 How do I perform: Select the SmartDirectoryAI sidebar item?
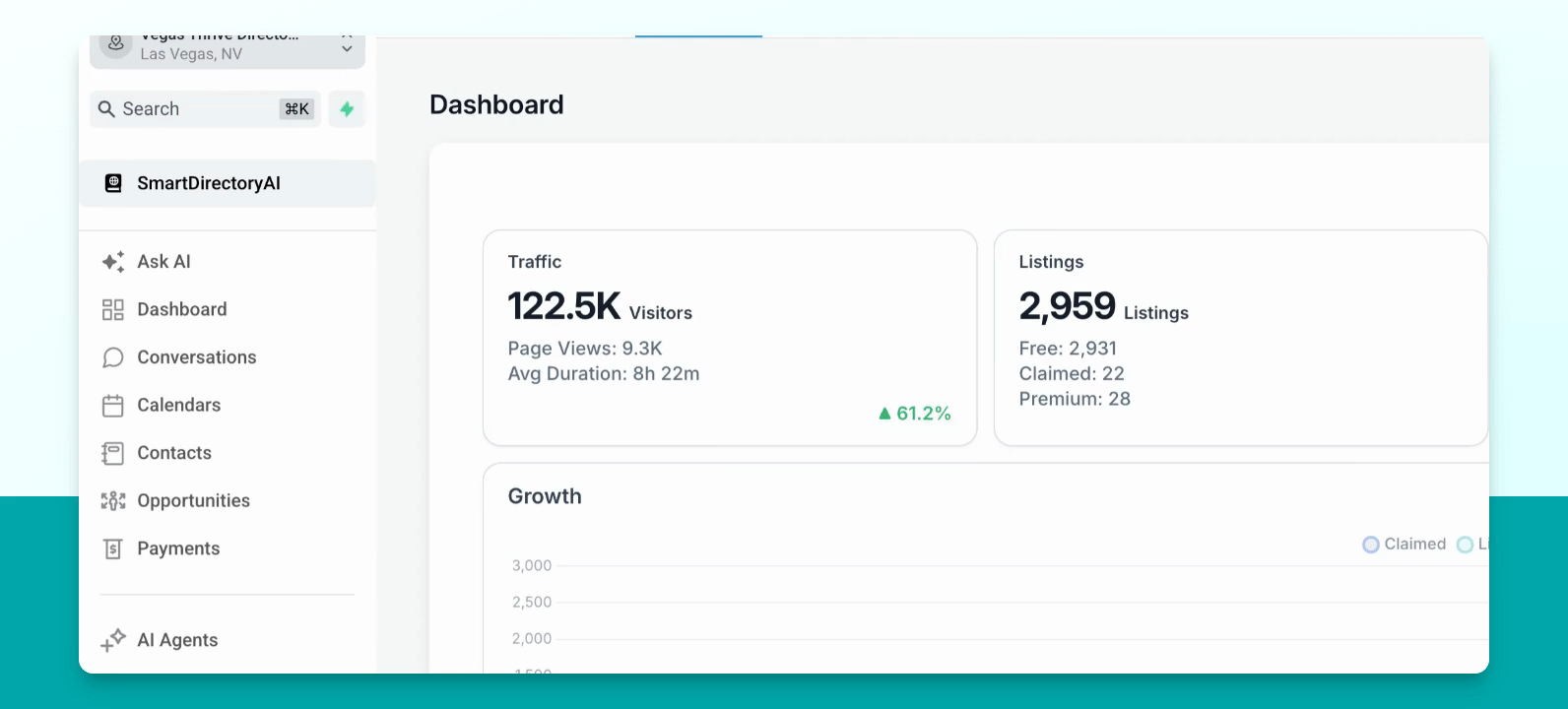point(228,183)
